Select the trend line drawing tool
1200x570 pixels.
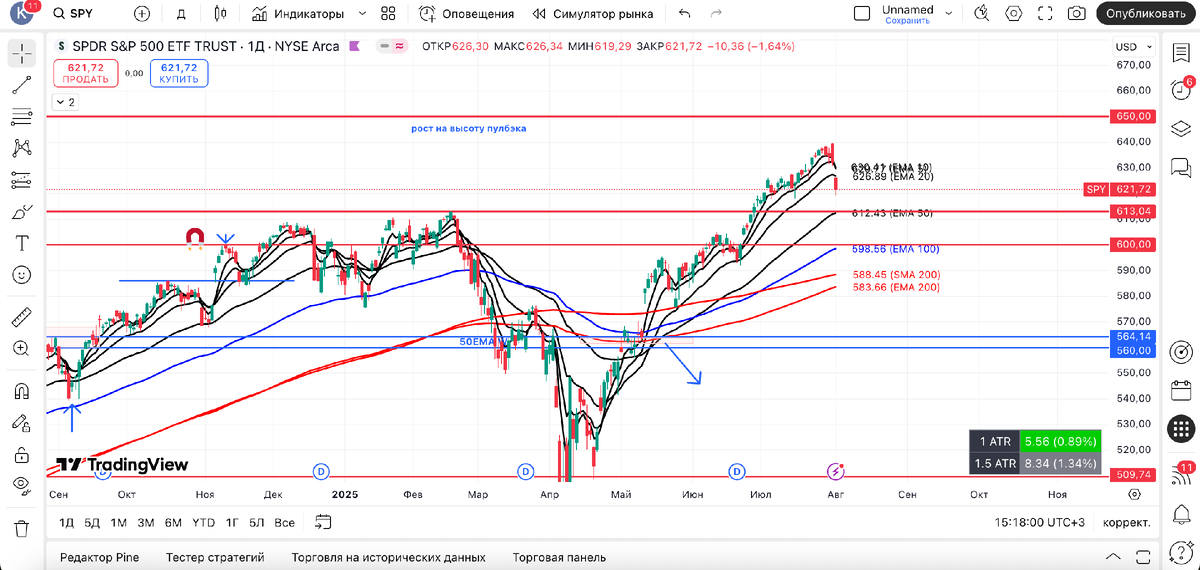pyautogui.click(x=22, y=86)
